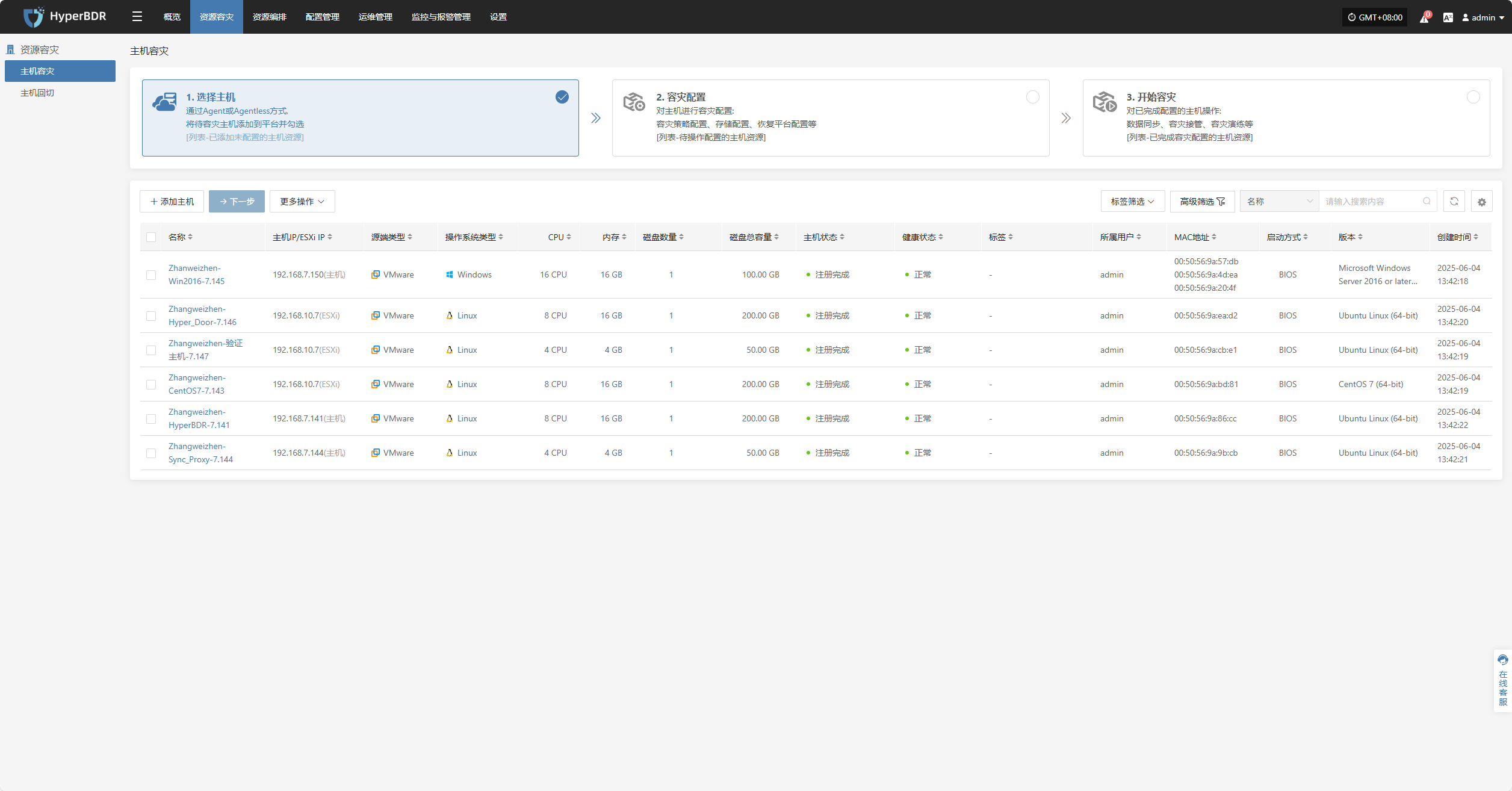This screenshot has width=1512, height=791.
Task: Click Linux icon in Hyper_Door-7.146 row
Action: coord(450,315)
